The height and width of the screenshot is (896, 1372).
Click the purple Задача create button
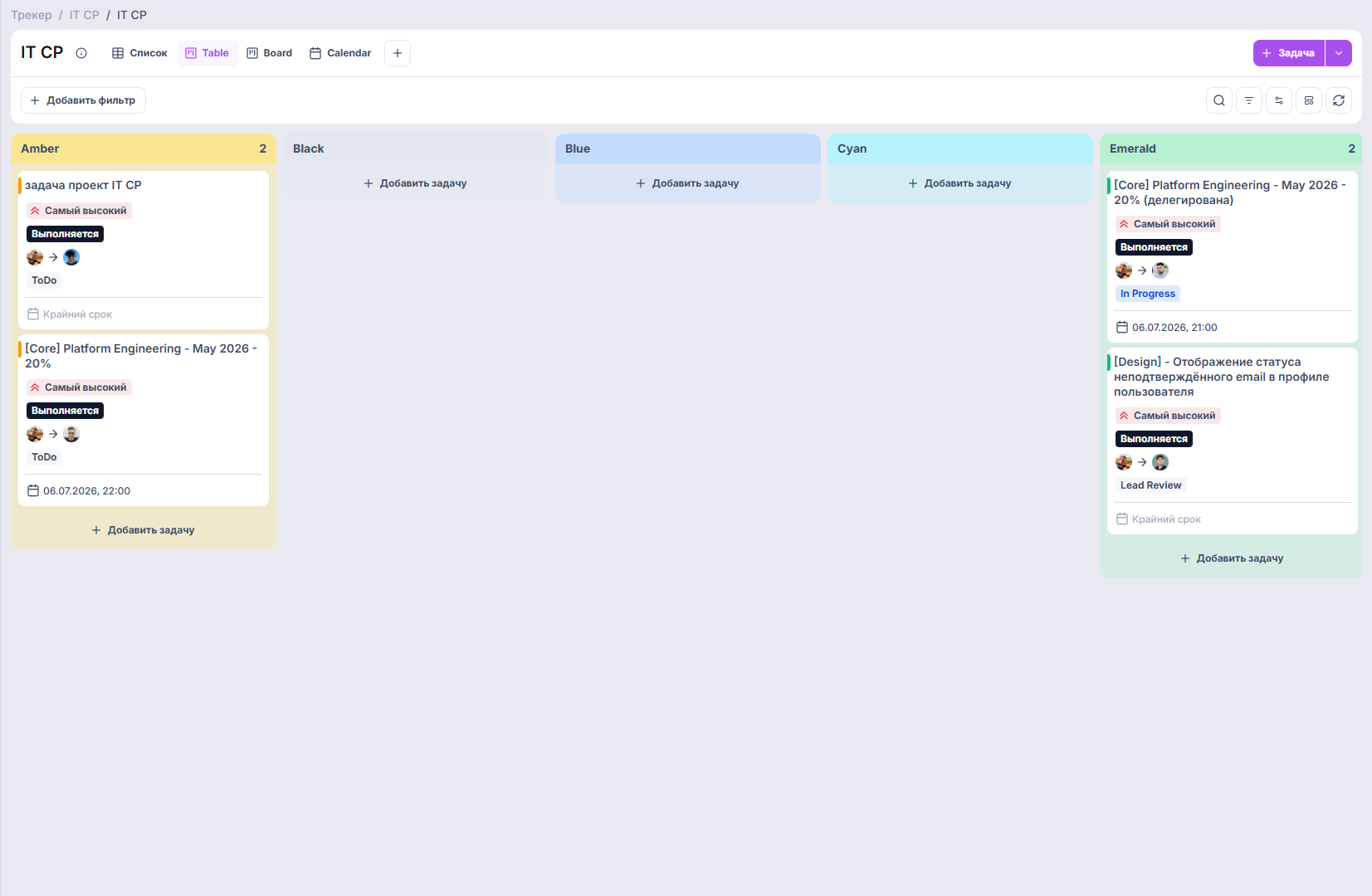(x=1288, y=53)
